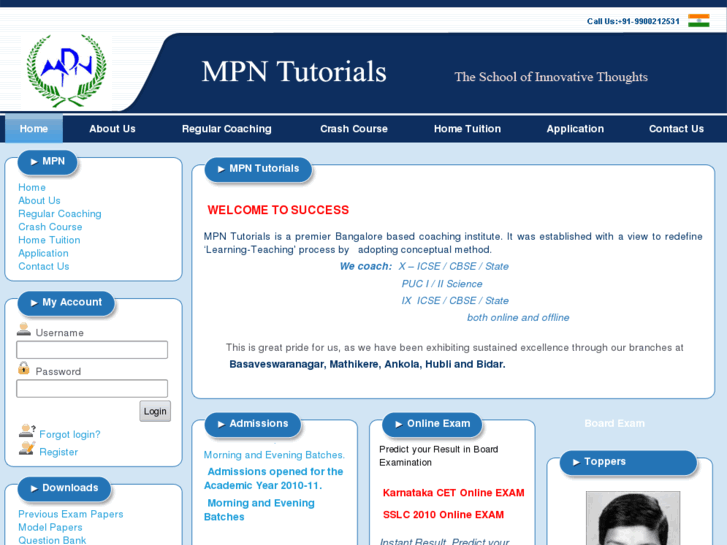Open Model Papers download link
Viewport: 727px width, 545px height.
tap(50, 527)
